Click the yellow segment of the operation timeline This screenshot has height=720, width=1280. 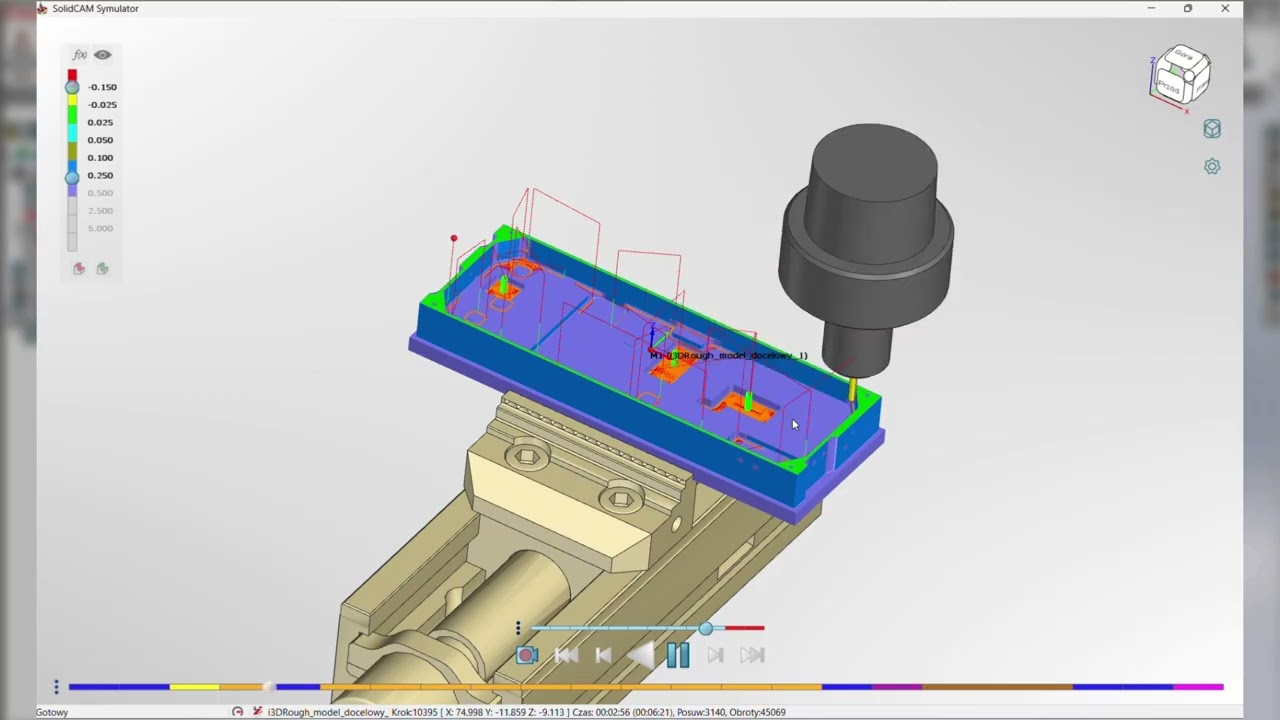[194, 687]
